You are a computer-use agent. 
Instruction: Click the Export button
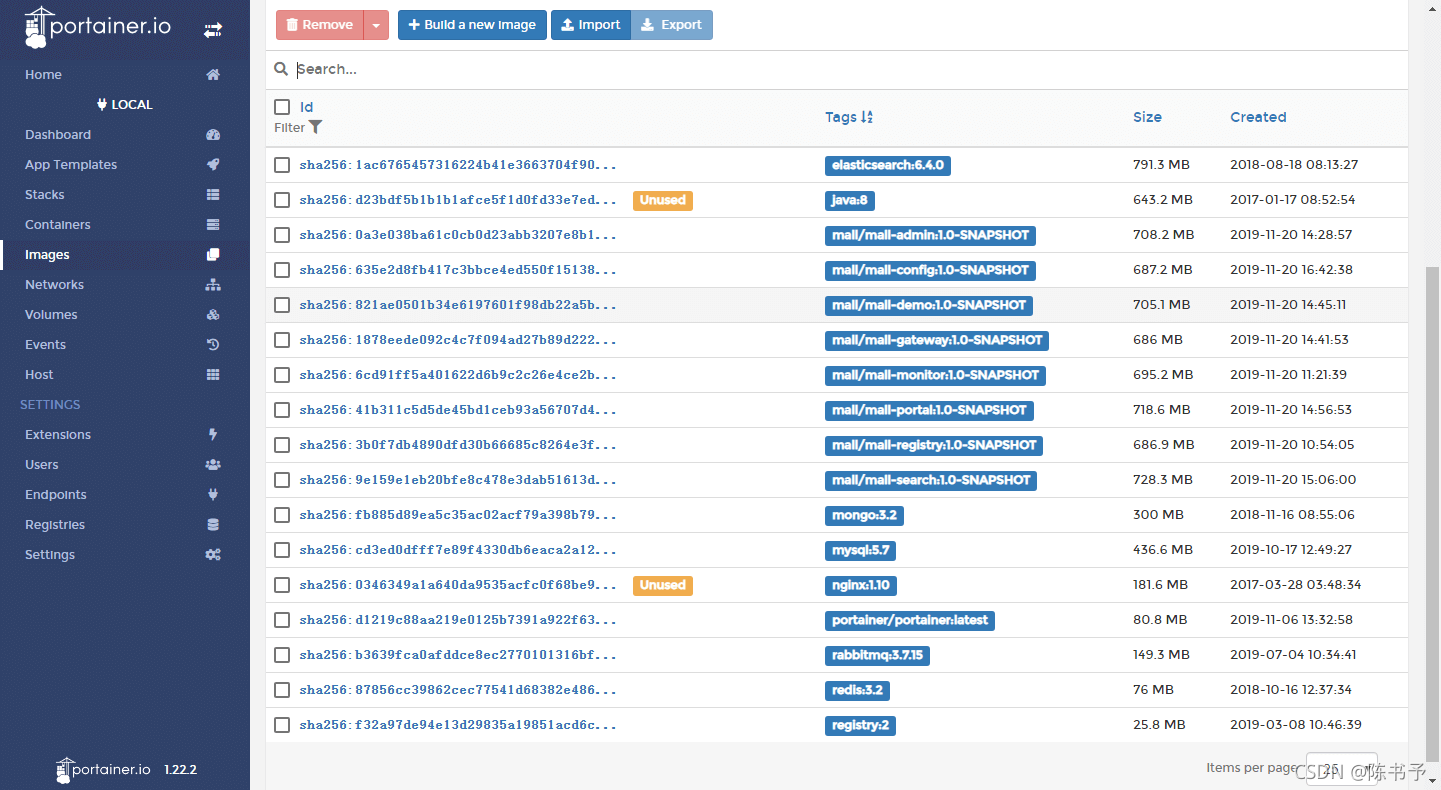672,25
